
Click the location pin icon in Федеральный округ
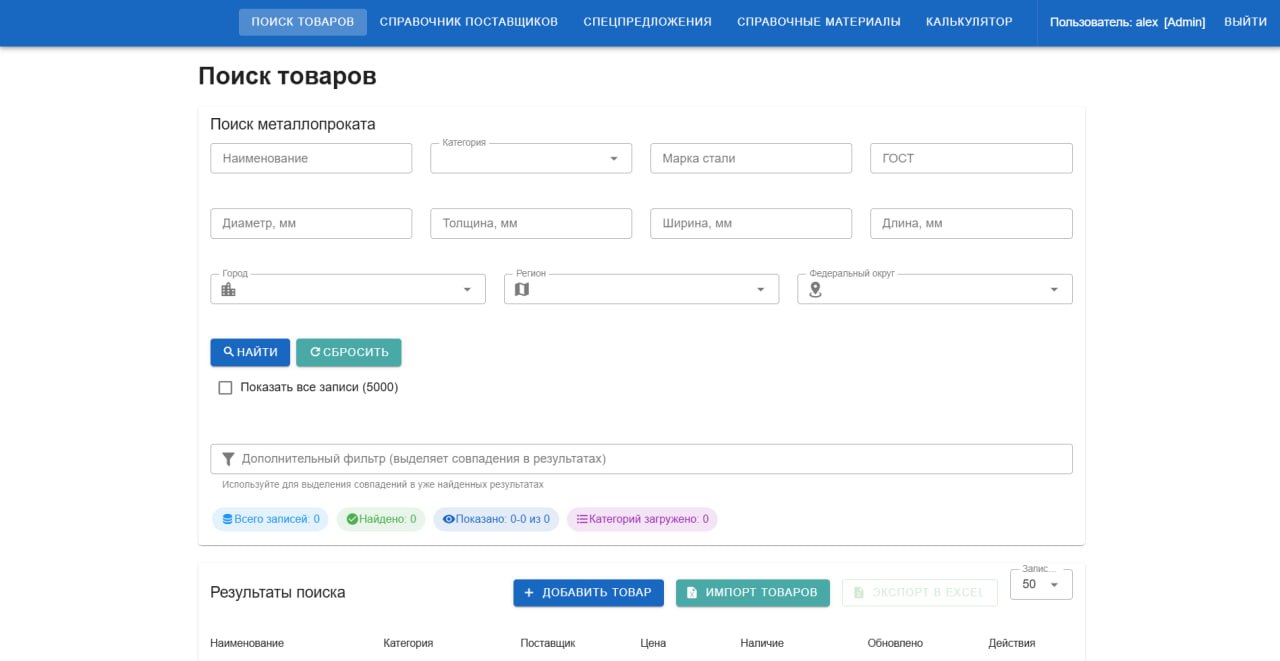tap(815, 289)
